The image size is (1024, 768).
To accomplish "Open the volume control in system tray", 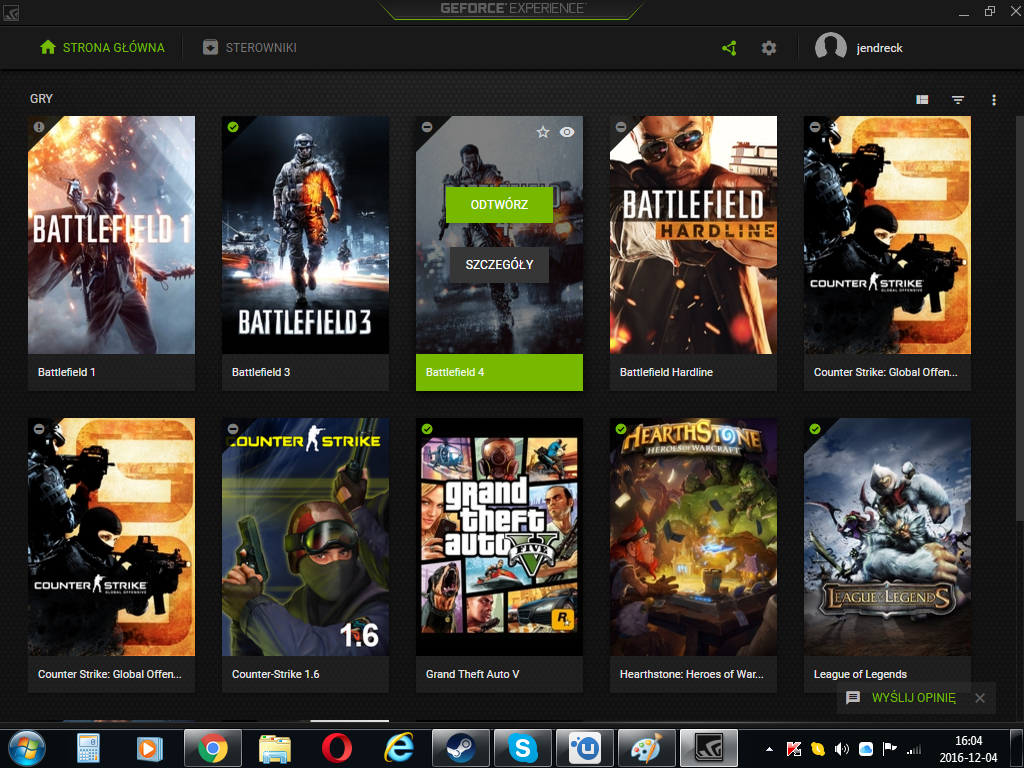I will coord(842,749).
